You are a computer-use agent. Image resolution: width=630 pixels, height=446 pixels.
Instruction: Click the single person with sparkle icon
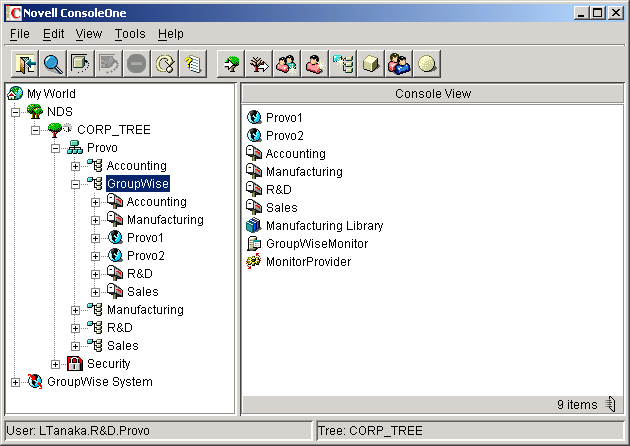[x=315, y=63]
